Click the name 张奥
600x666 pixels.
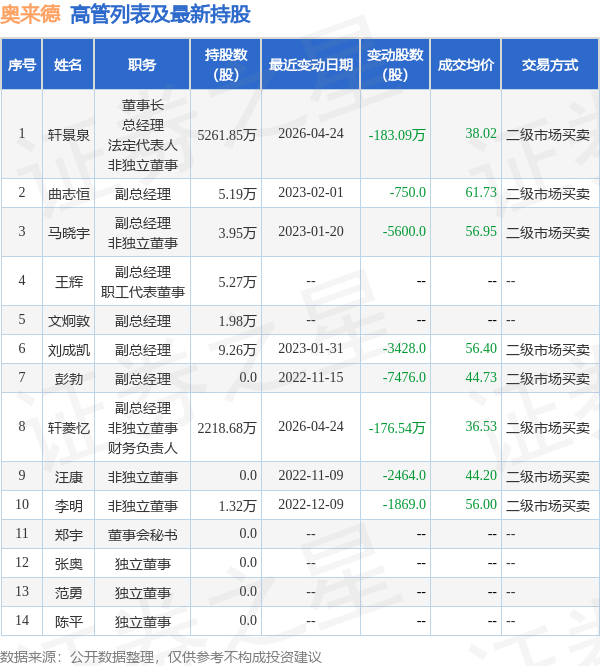[69, 564]
